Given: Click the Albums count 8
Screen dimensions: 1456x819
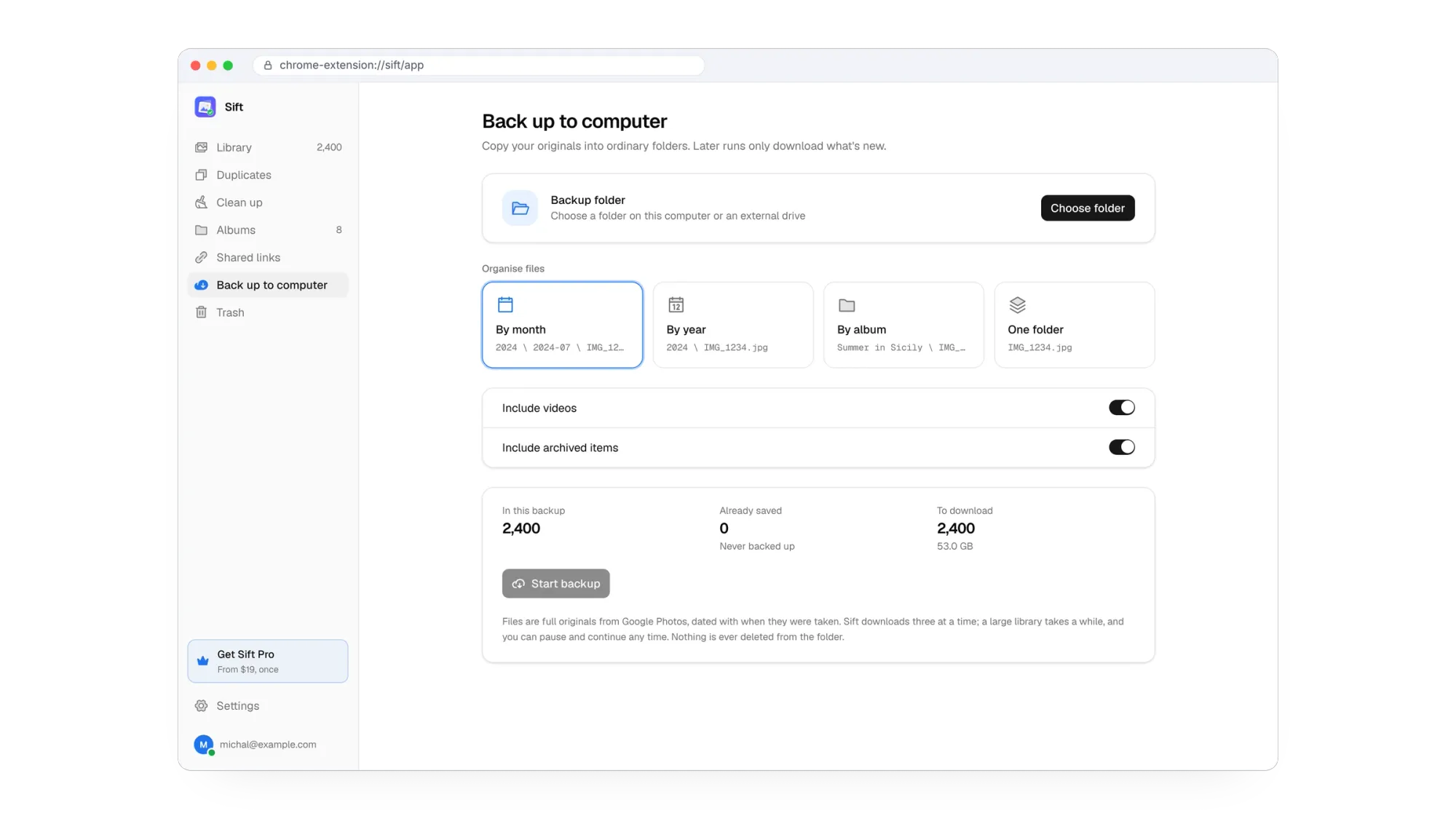Looking at the screenshot, I should click(339, 230).
